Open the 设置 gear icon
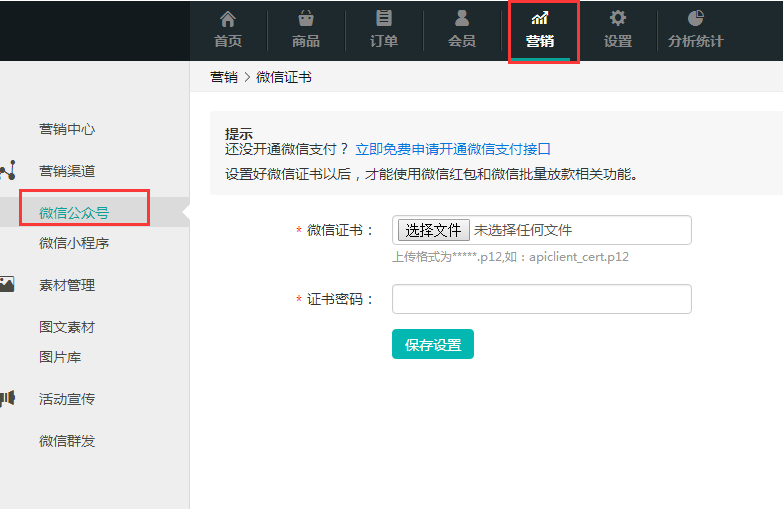This screenshot has width=783, height=509. point(618,19)
